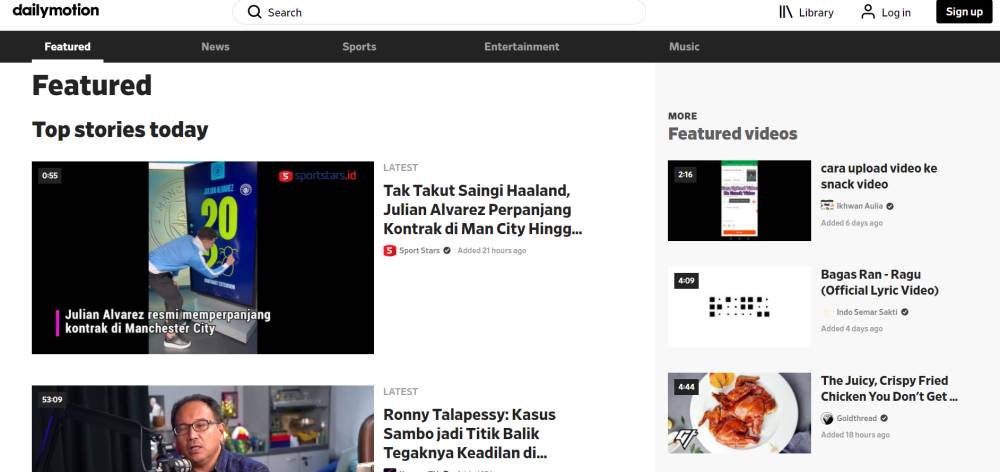Click the 0:55 duration badge

[50, 175]
